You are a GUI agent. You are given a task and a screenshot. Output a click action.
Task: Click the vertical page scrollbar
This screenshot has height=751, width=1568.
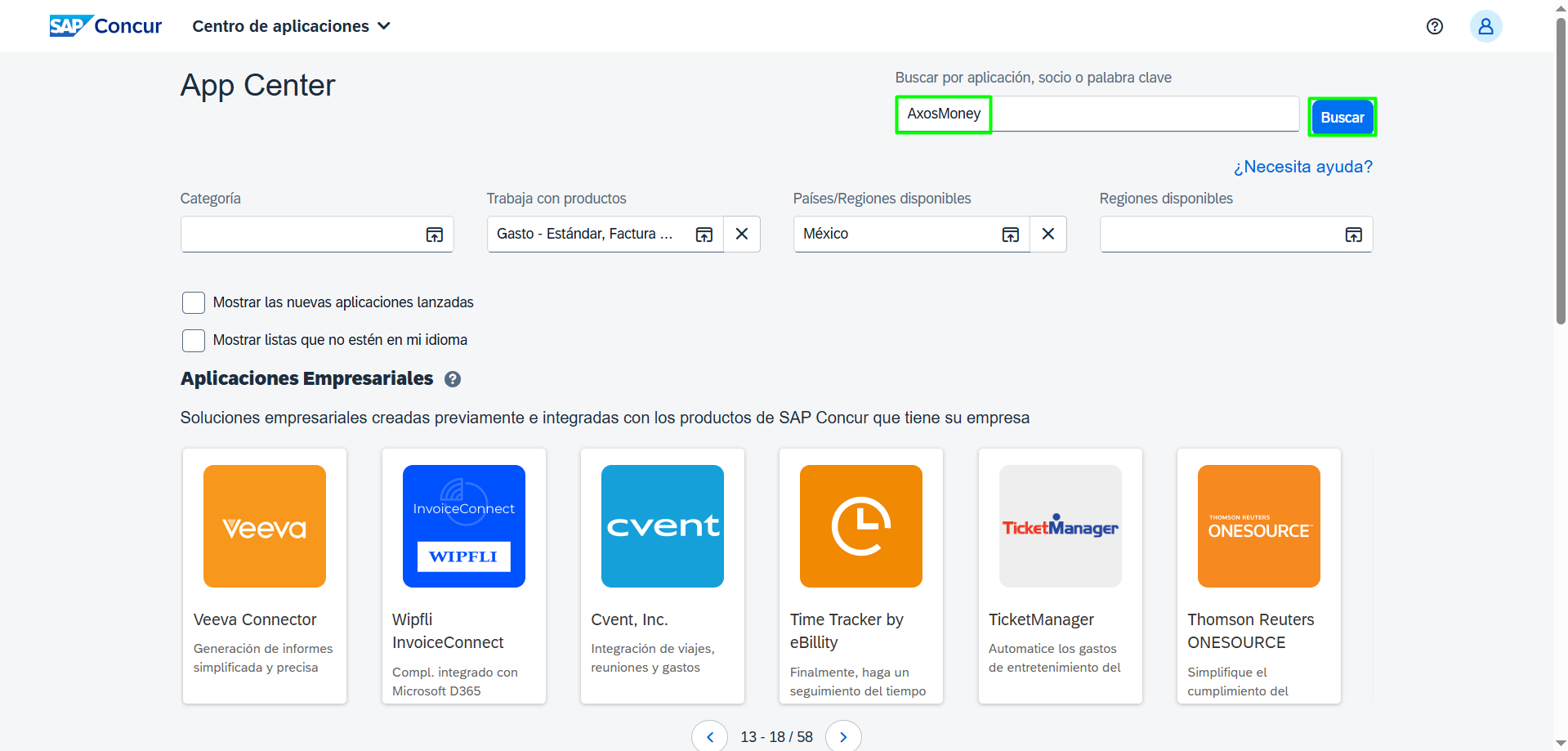coord(1561,172)
